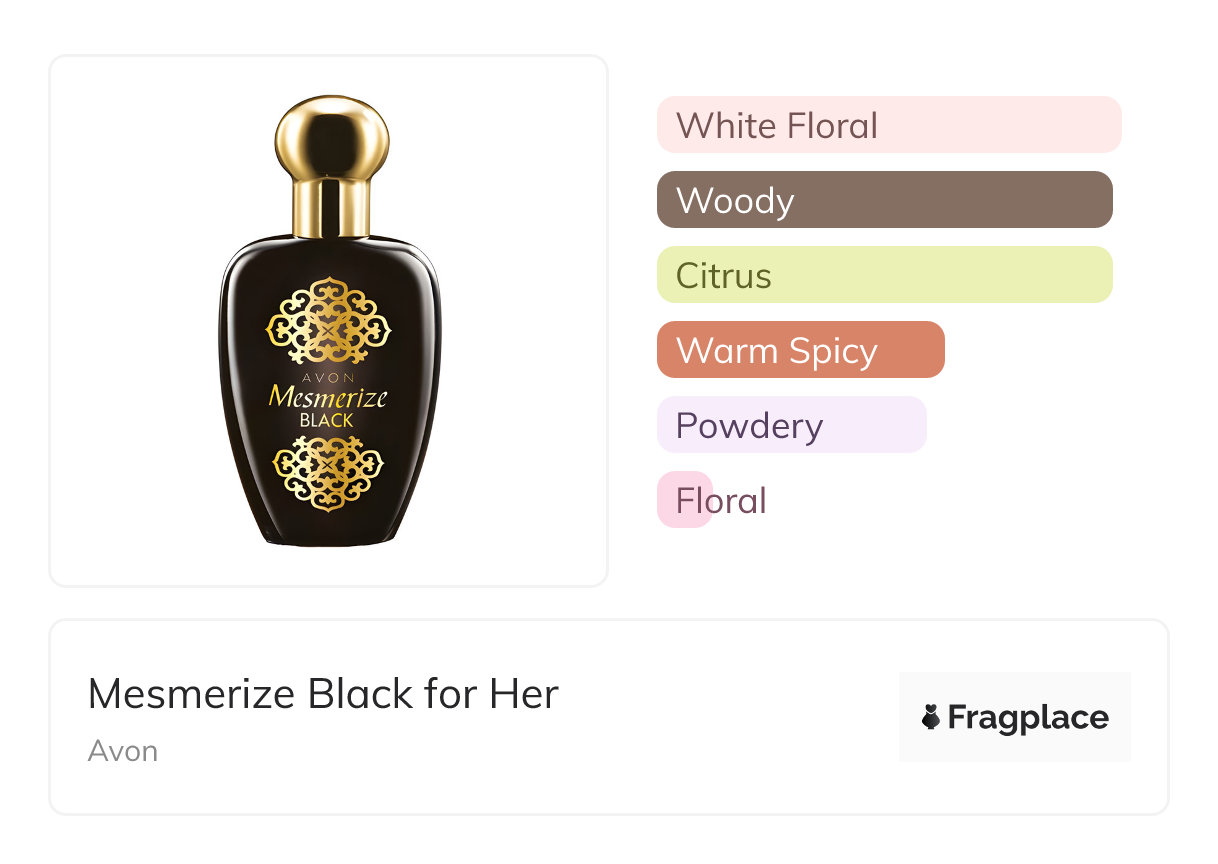Click the Fragplace wordmark text
The width and height of the screenshot is (1218, 864).
(1028, 718)
